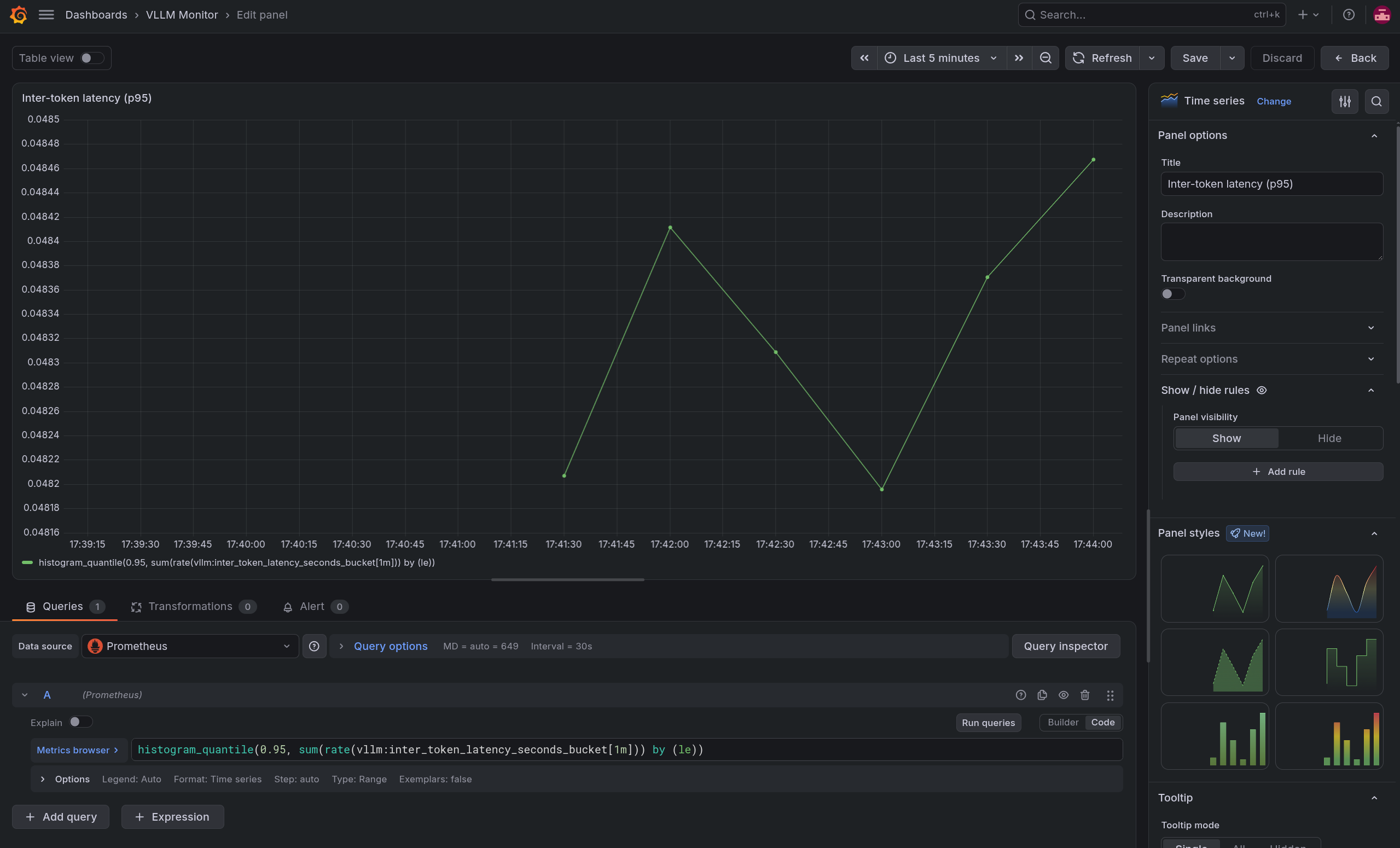Screen dimensions: 1400x848
Task: Click Change visualization link
Action: click(1274, 101)
